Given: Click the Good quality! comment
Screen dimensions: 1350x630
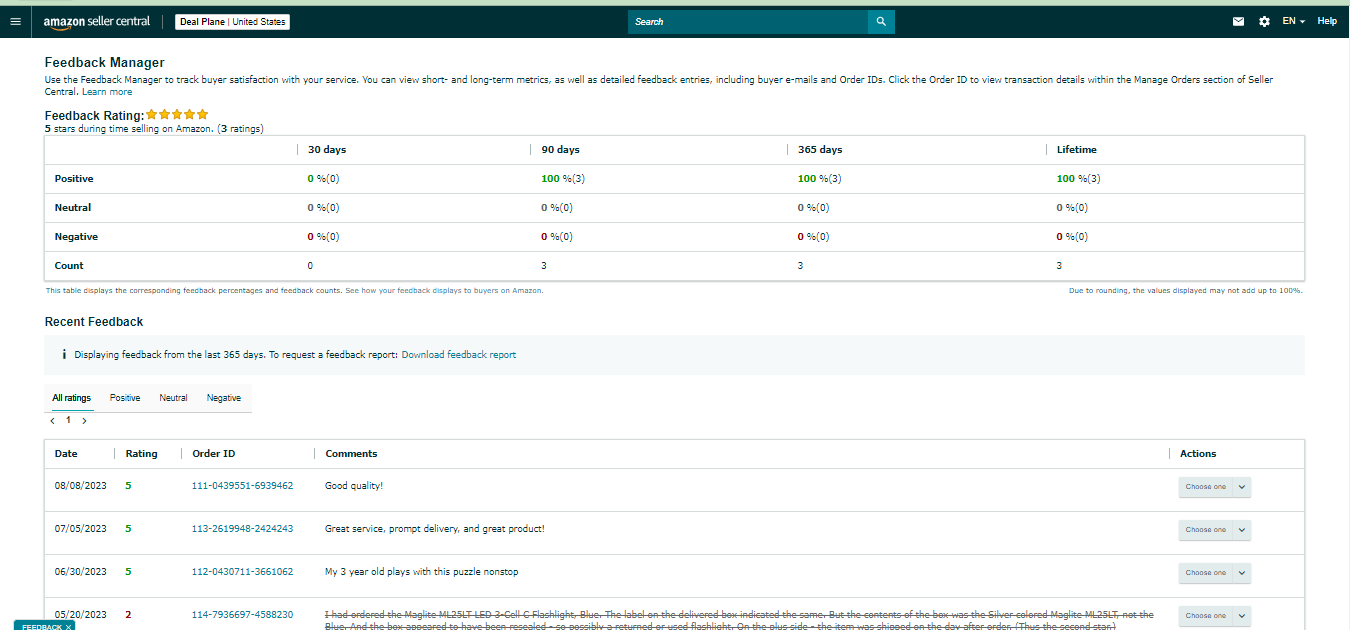Looking at the screenshot, I should [x=354, y=486].
